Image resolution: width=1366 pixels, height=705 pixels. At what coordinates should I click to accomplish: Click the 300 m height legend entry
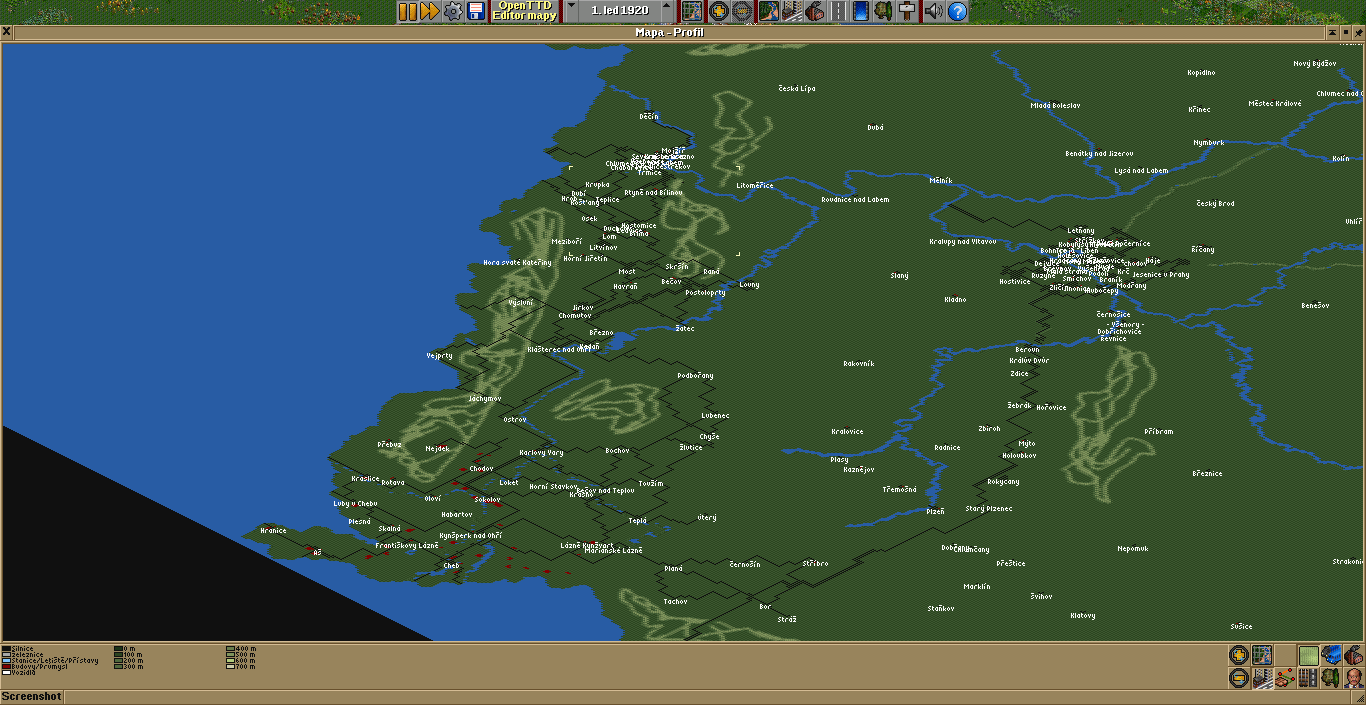[129, 666]
